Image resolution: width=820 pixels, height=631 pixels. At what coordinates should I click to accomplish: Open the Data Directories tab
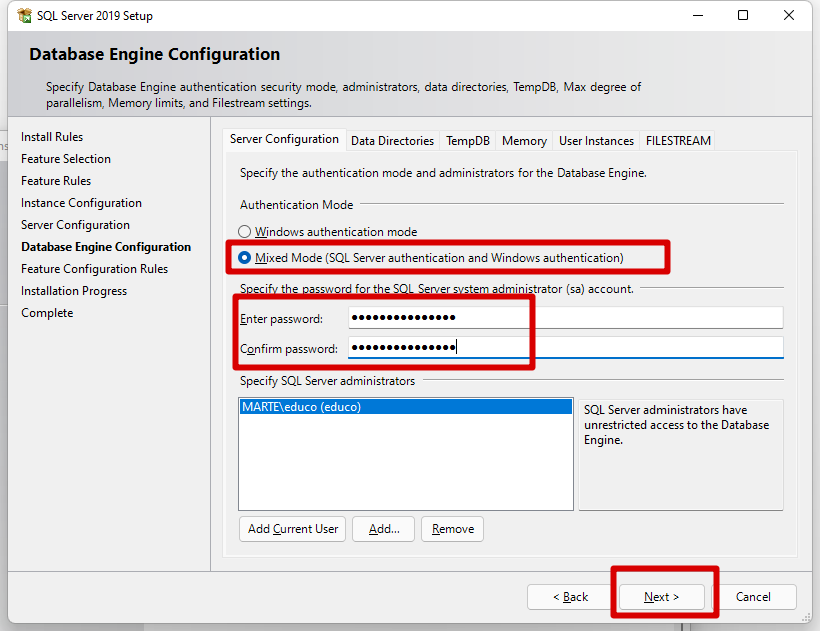pyautogui.click(x=392, y=141)
